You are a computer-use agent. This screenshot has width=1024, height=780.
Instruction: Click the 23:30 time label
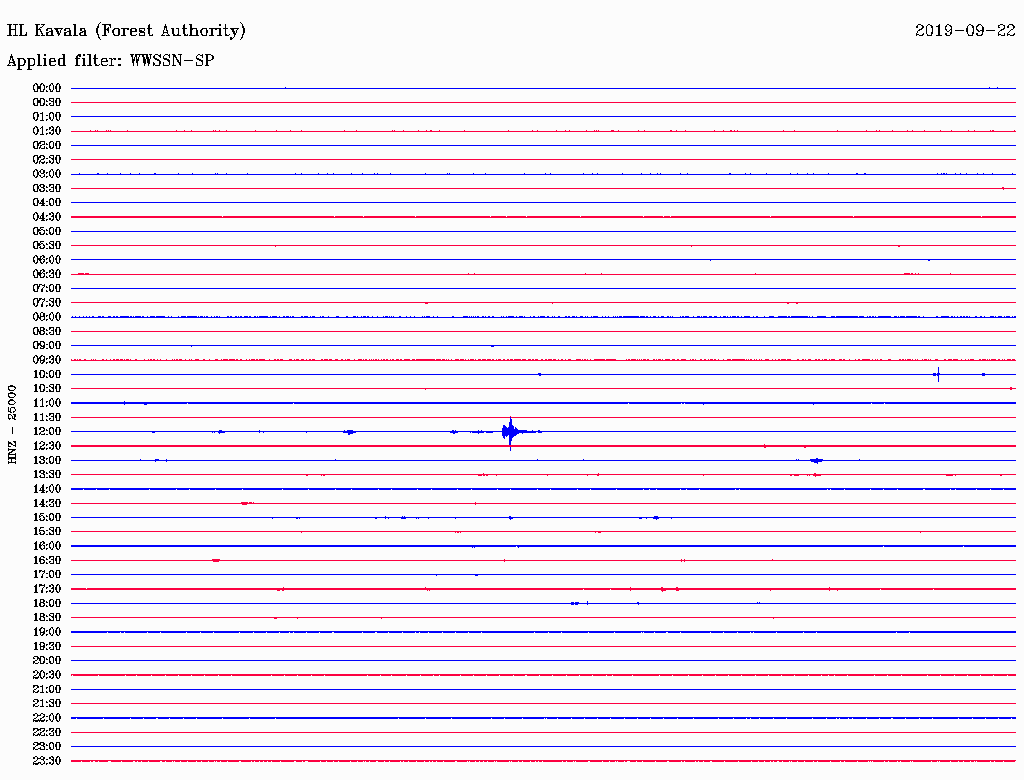pos(47,760)
